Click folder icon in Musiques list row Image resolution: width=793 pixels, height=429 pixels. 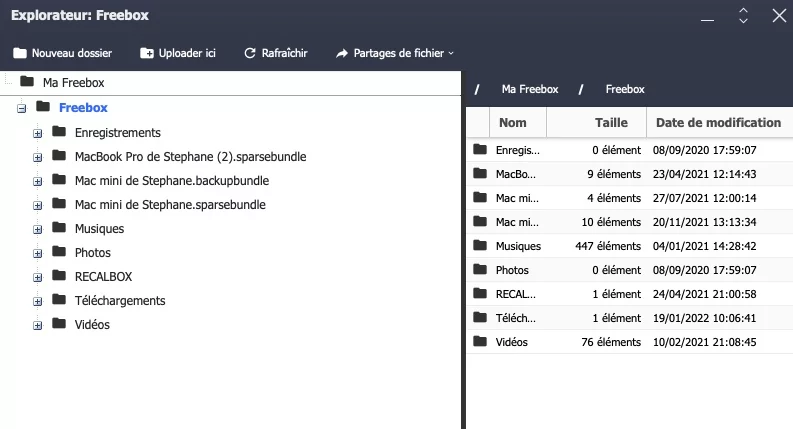click(x=480, y=245)
